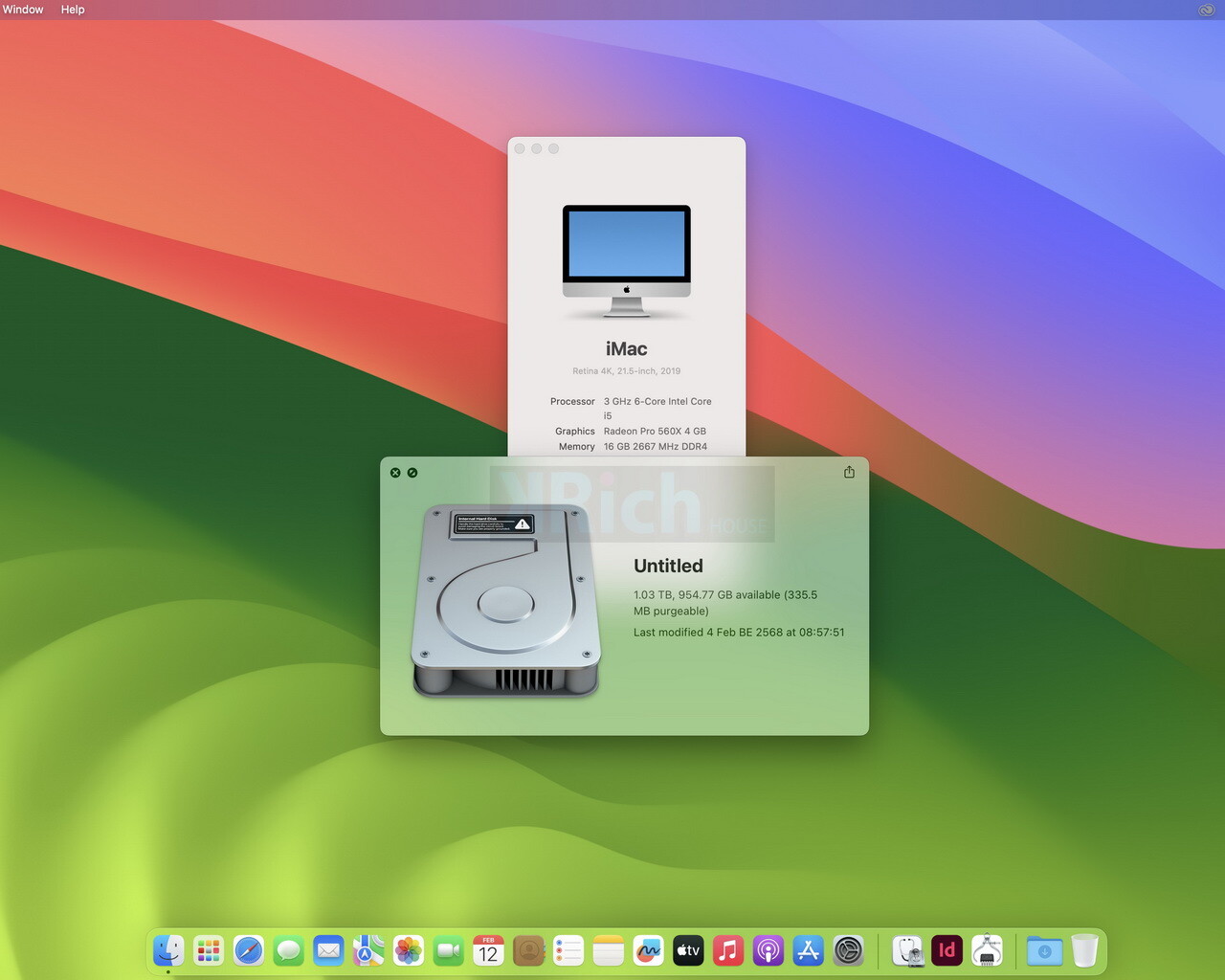
Task: Open the Help menu
Action: 73,10
